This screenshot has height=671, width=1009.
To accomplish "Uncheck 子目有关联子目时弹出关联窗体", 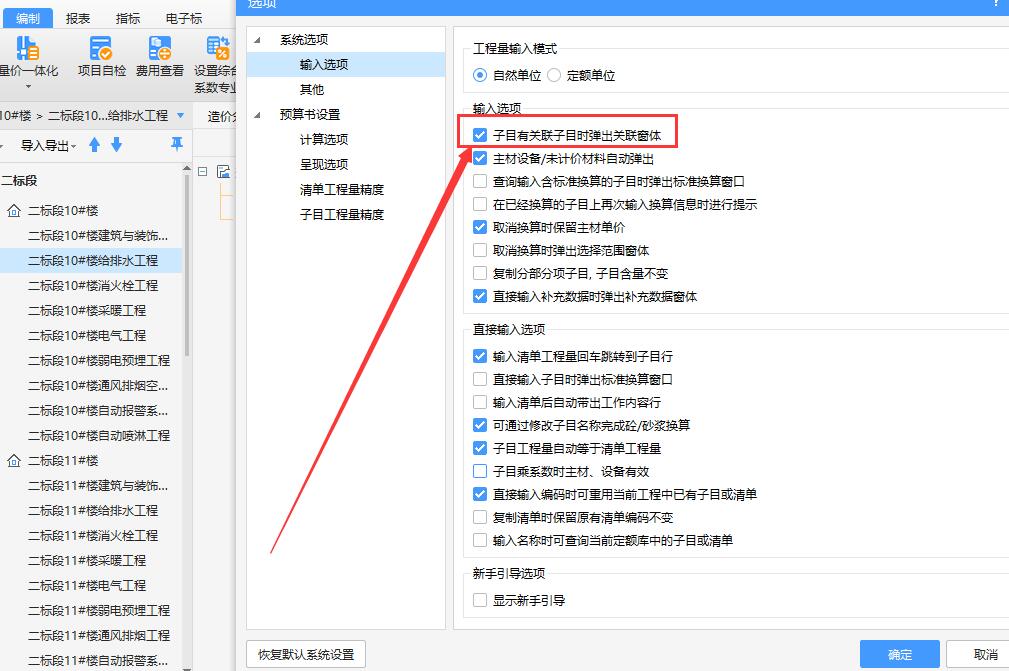I will [478, 134].
